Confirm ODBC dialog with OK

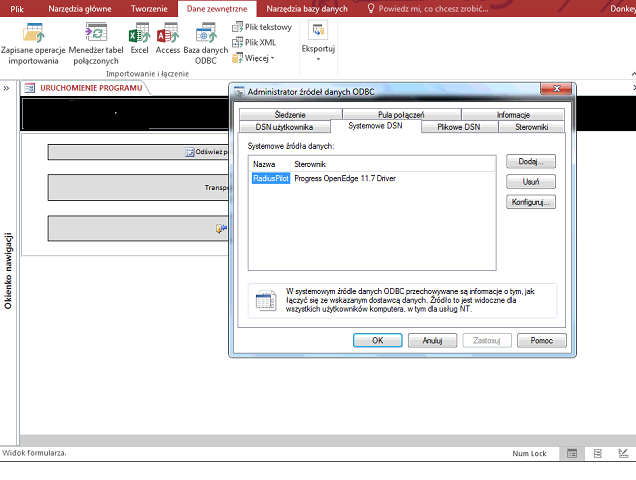point(378,340)
